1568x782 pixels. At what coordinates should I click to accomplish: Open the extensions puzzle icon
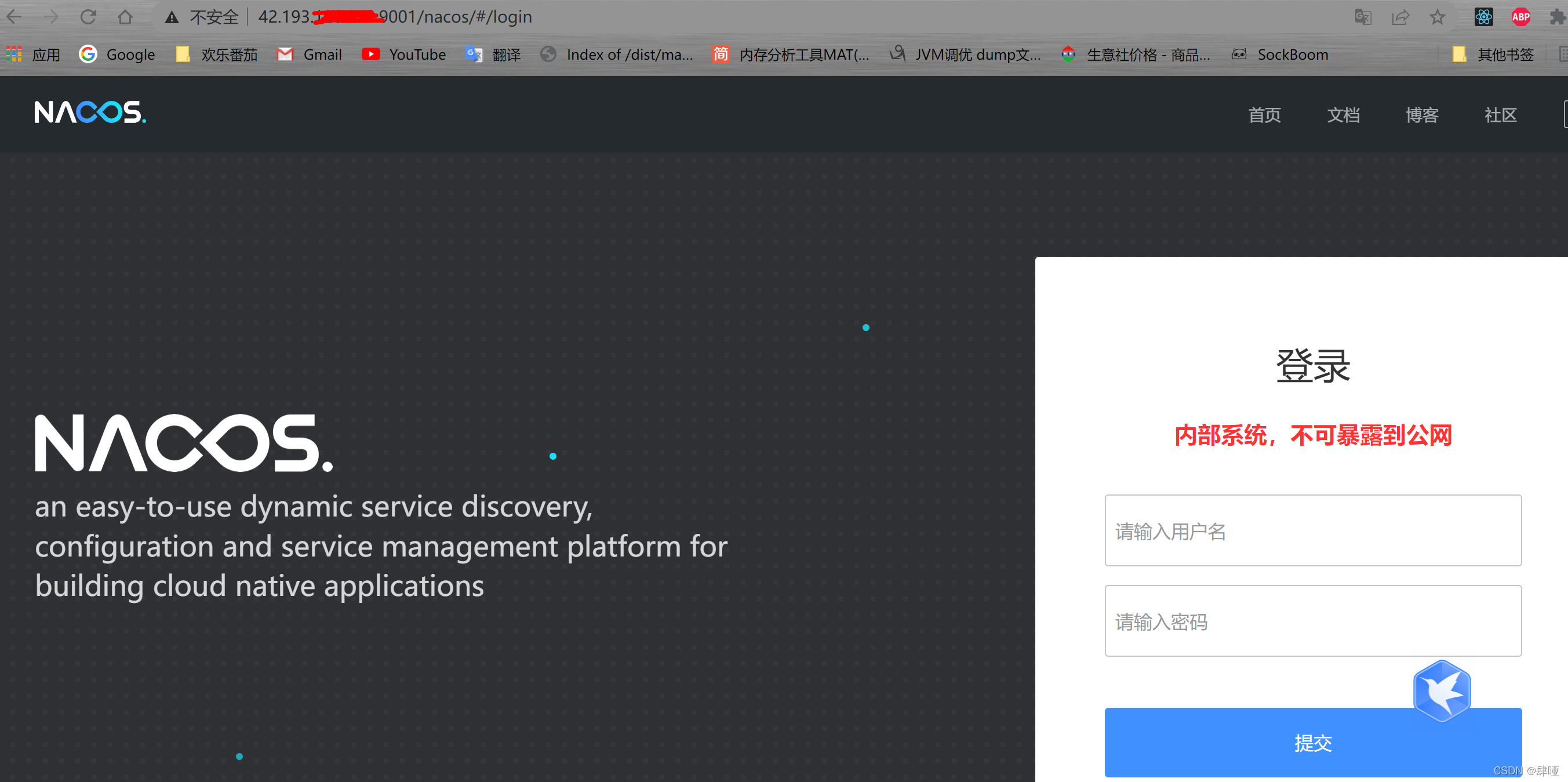[x=1557, y=17]
